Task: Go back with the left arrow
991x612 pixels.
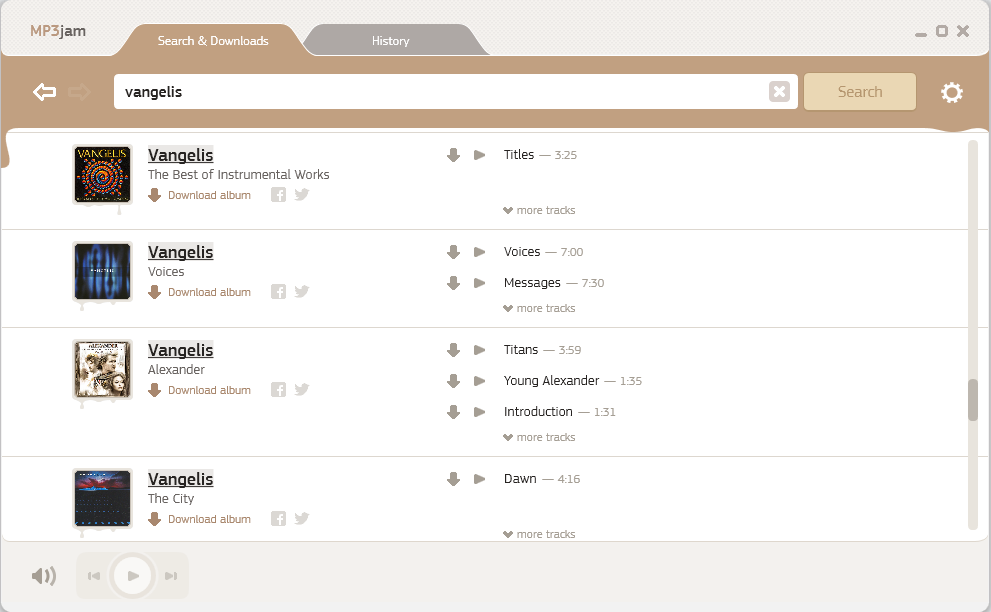Action: click(x=44, y=92)
